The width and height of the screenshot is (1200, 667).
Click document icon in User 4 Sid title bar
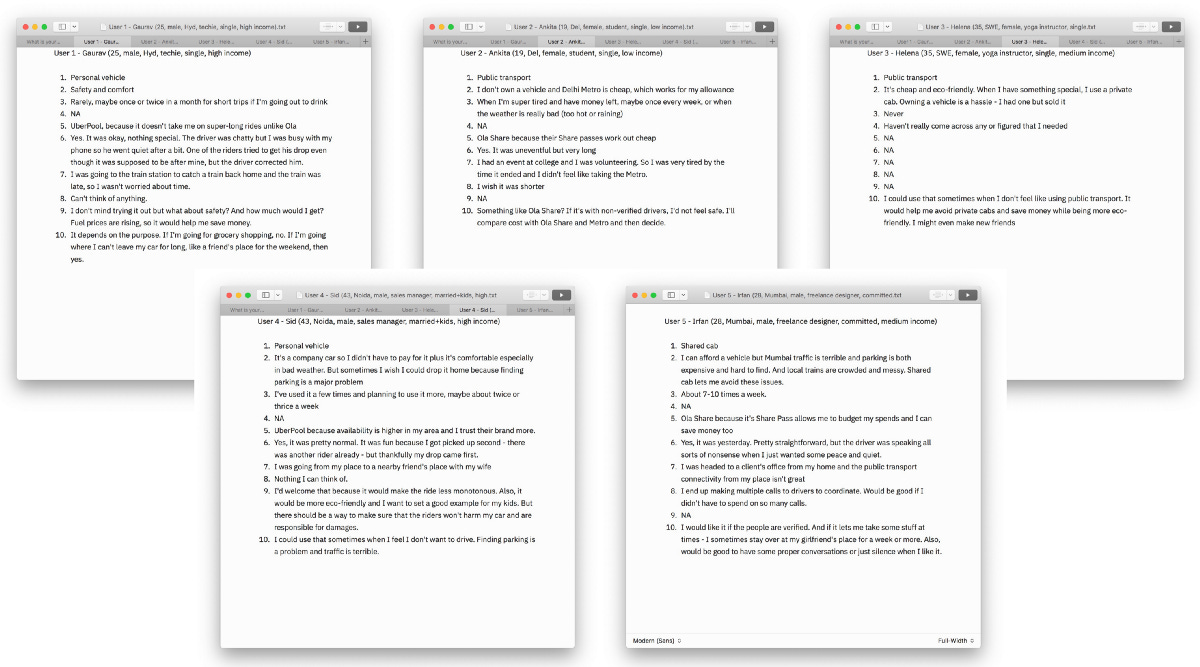click(x=298, y=295)
